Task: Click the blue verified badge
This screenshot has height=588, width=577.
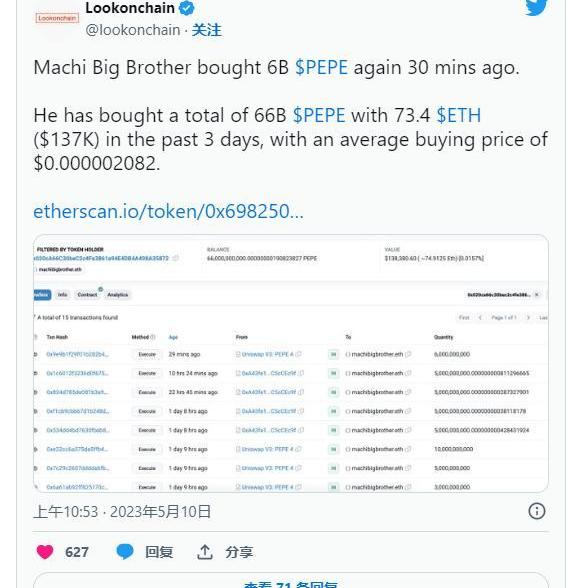Action: [x=186, y=8]
